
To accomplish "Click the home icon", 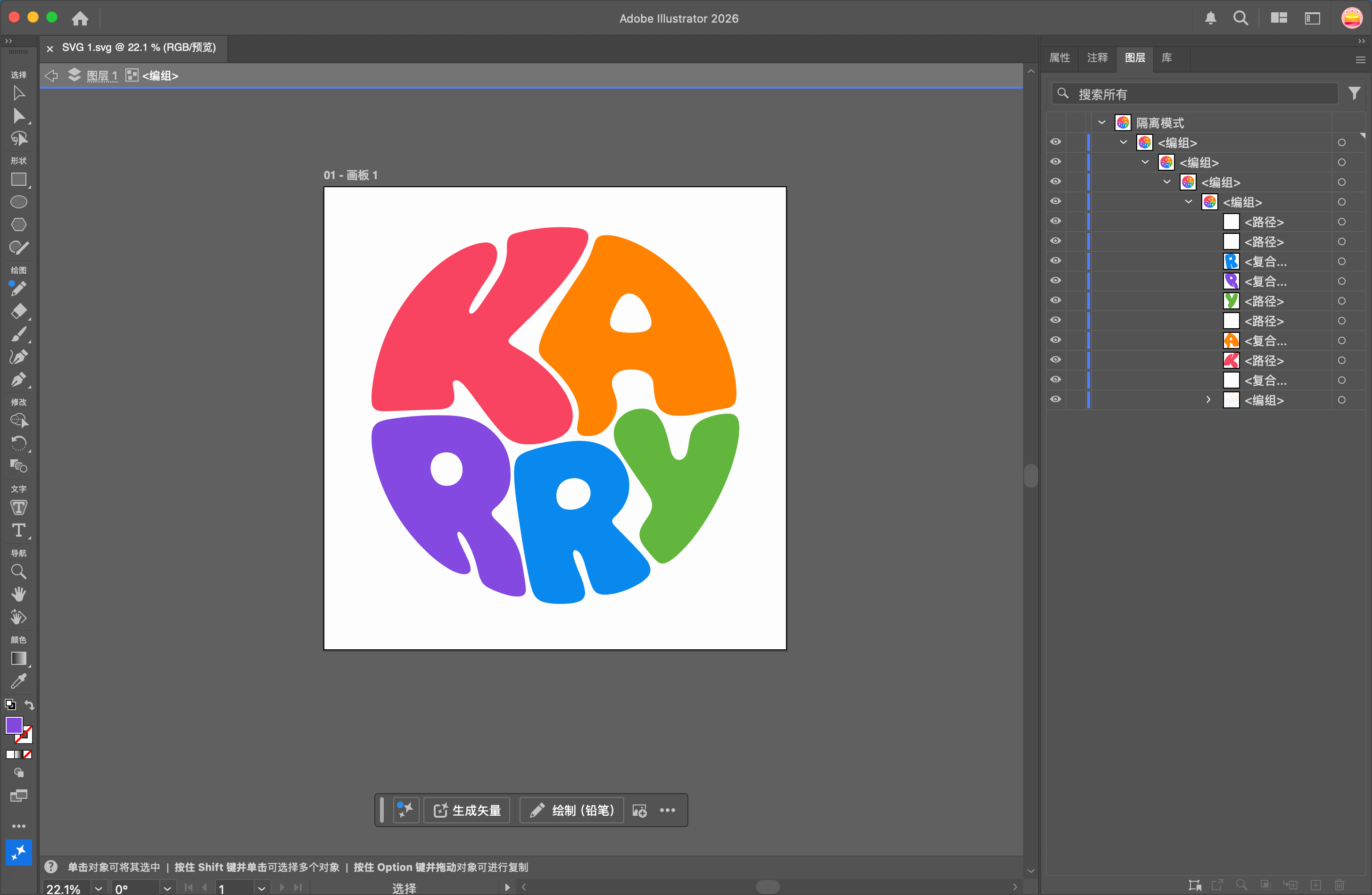I will [80, 18].
